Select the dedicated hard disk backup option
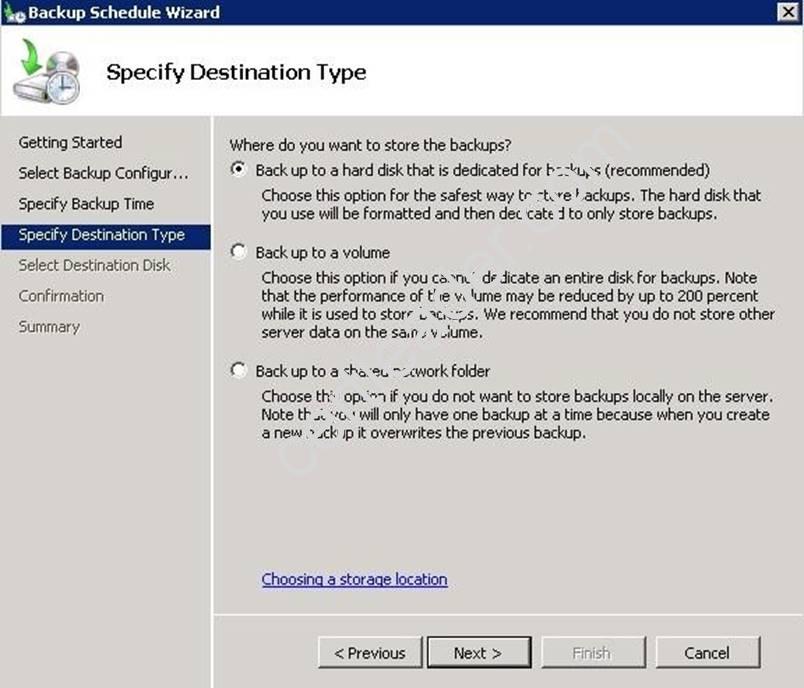The width and height of the screenshot is (804, 688). pos(238,170)
